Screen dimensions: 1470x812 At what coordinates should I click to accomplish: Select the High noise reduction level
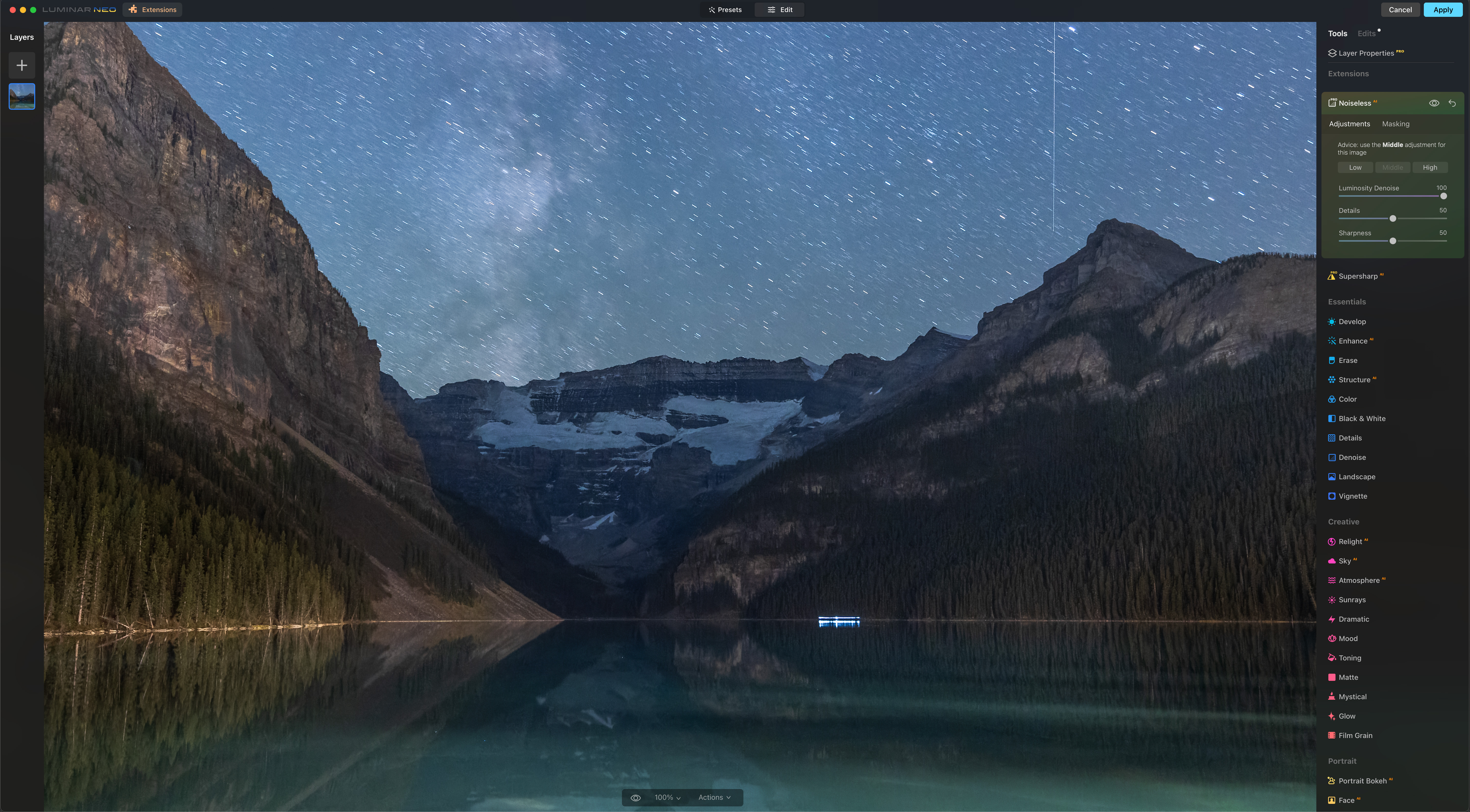click(1429, 168)
